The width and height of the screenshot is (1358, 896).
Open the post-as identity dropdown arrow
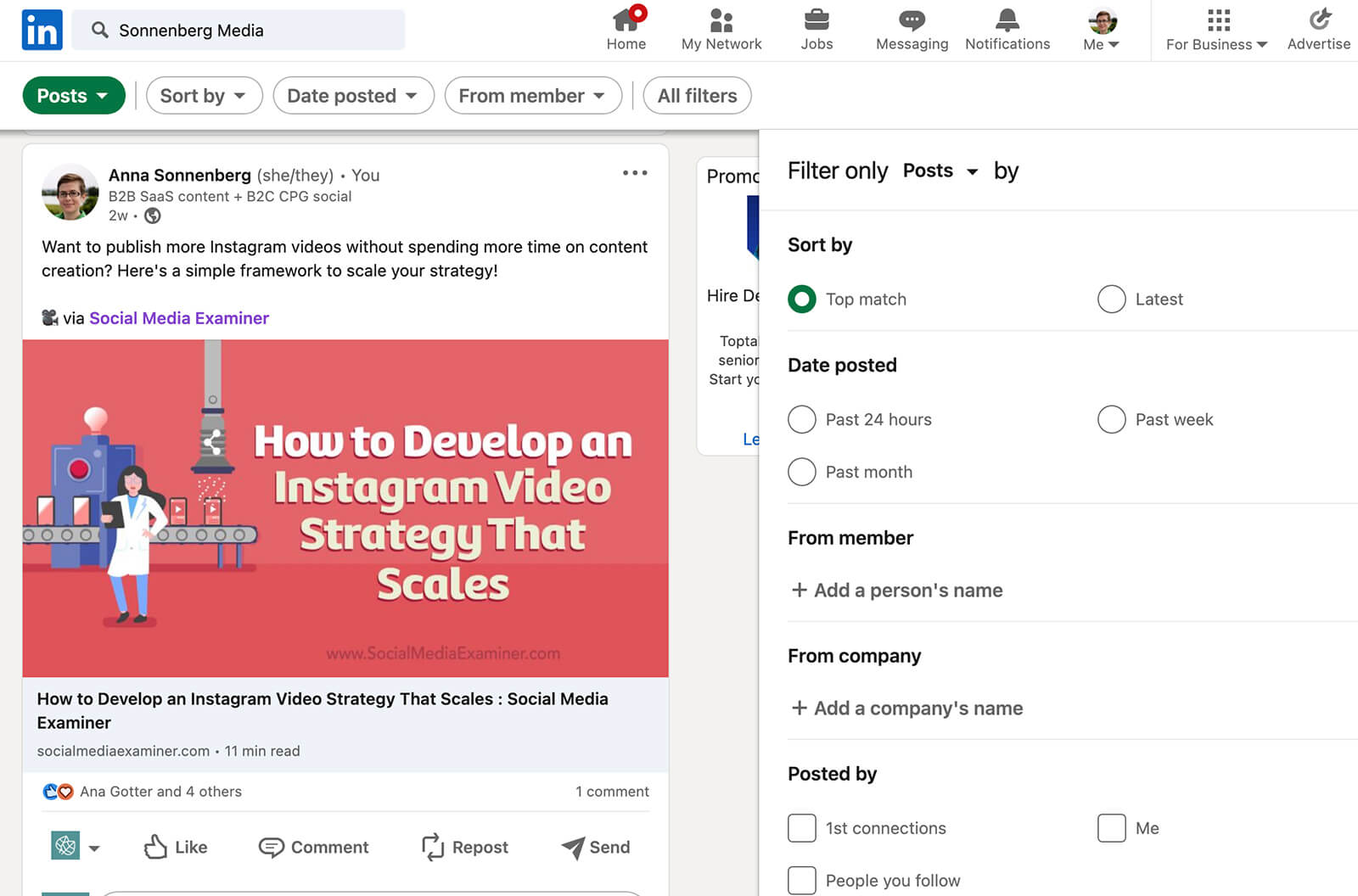tap(94, 848)
